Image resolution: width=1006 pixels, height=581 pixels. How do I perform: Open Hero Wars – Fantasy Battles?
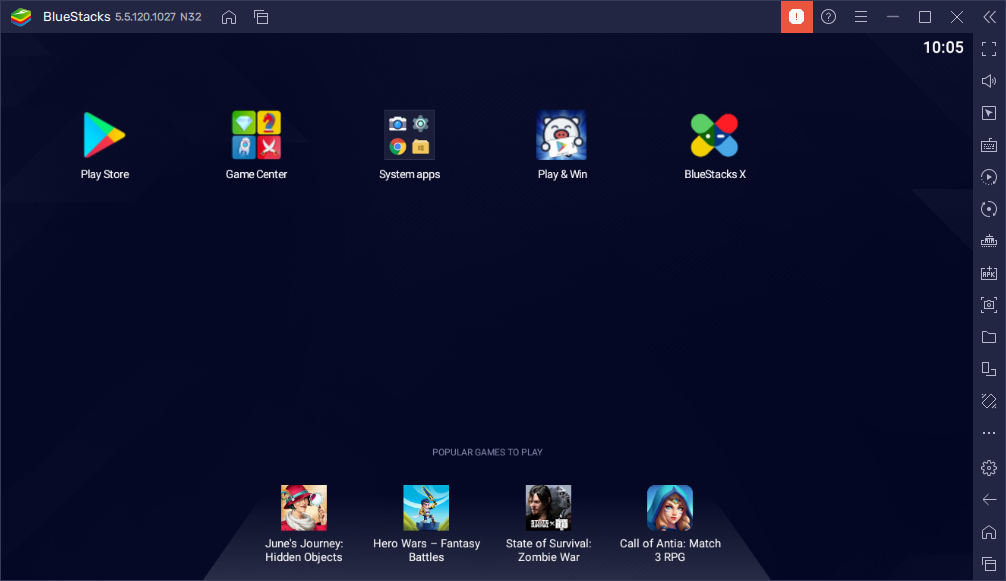[x=426, y=508]
